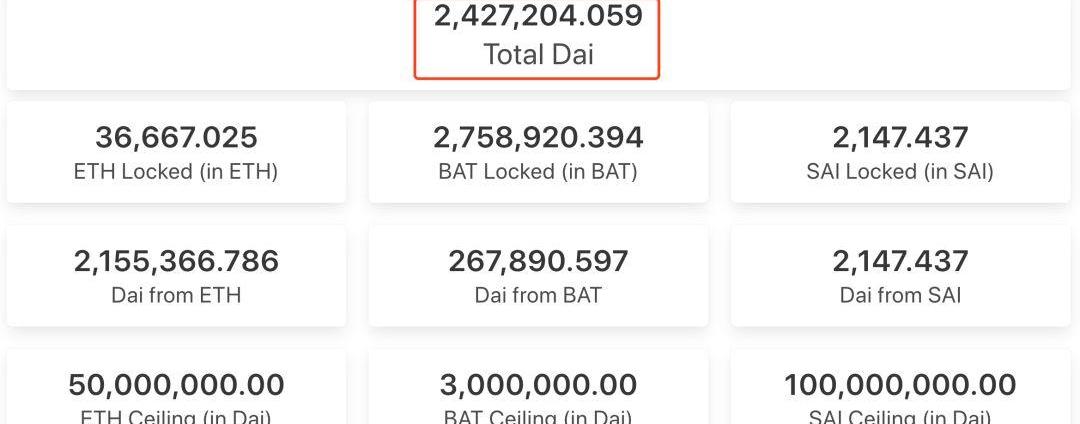Image resolution: width=1080 pixels, height=424 pixels.
Task: Click the Dai from SAI label
Action: (x=900, y=295)
